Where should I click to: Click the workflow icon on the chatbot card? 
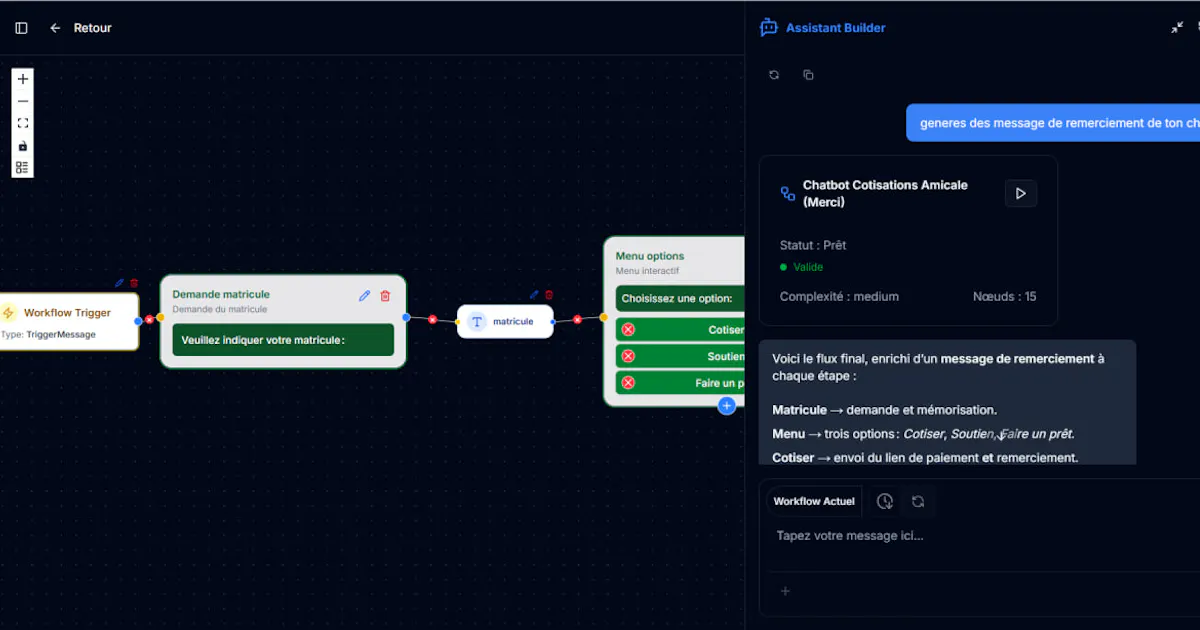coord(788,194)
